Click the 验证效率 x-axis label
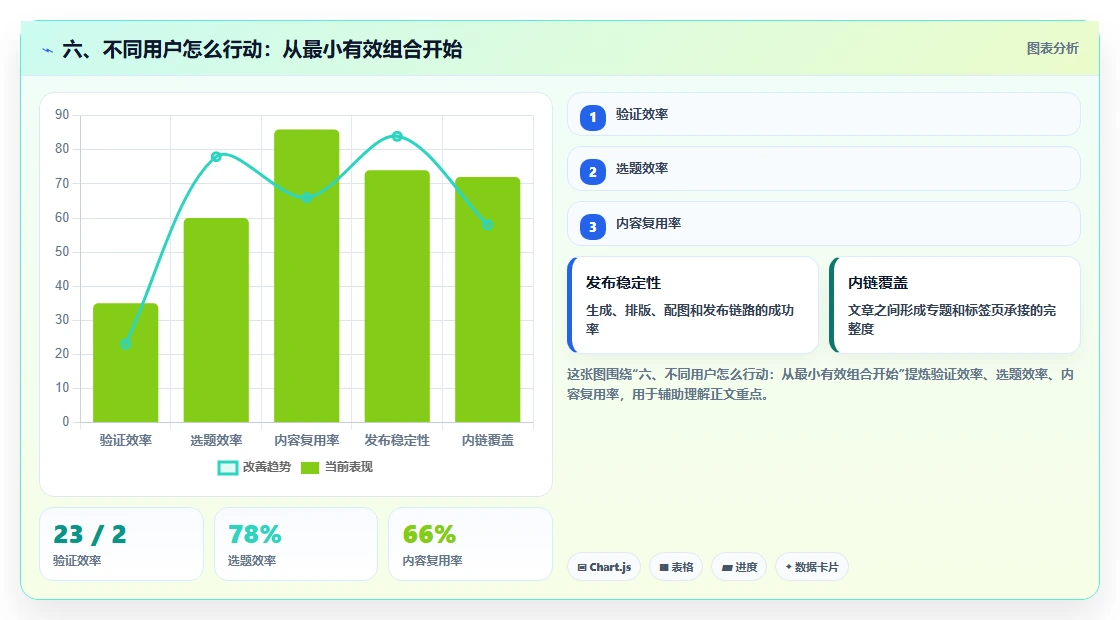Viewport: 1120px width, 620px height. (x=126, y=440)
